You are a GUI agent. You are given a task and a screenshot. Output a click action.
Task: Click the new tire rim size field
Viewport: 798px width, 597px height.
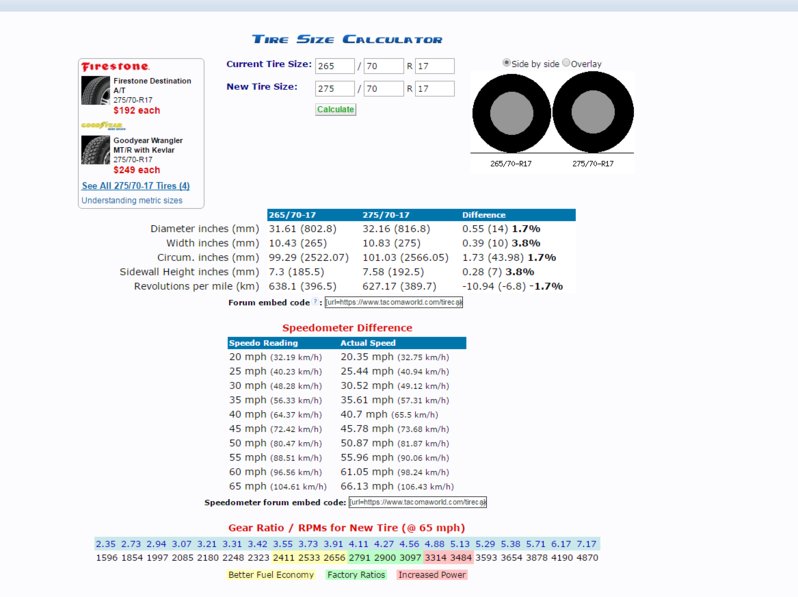point(435,89)
